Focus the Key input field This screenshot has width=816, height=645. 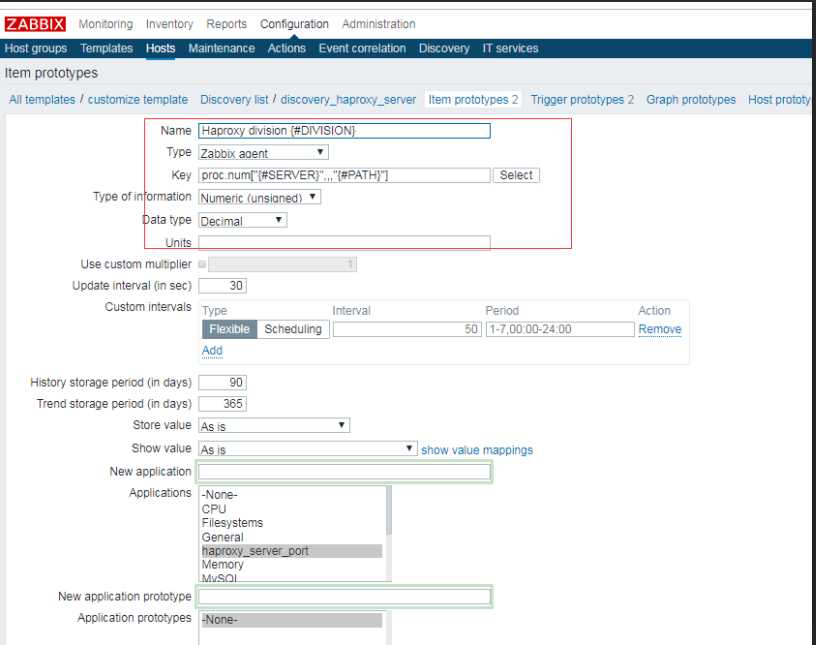click(x=344, y=175)
